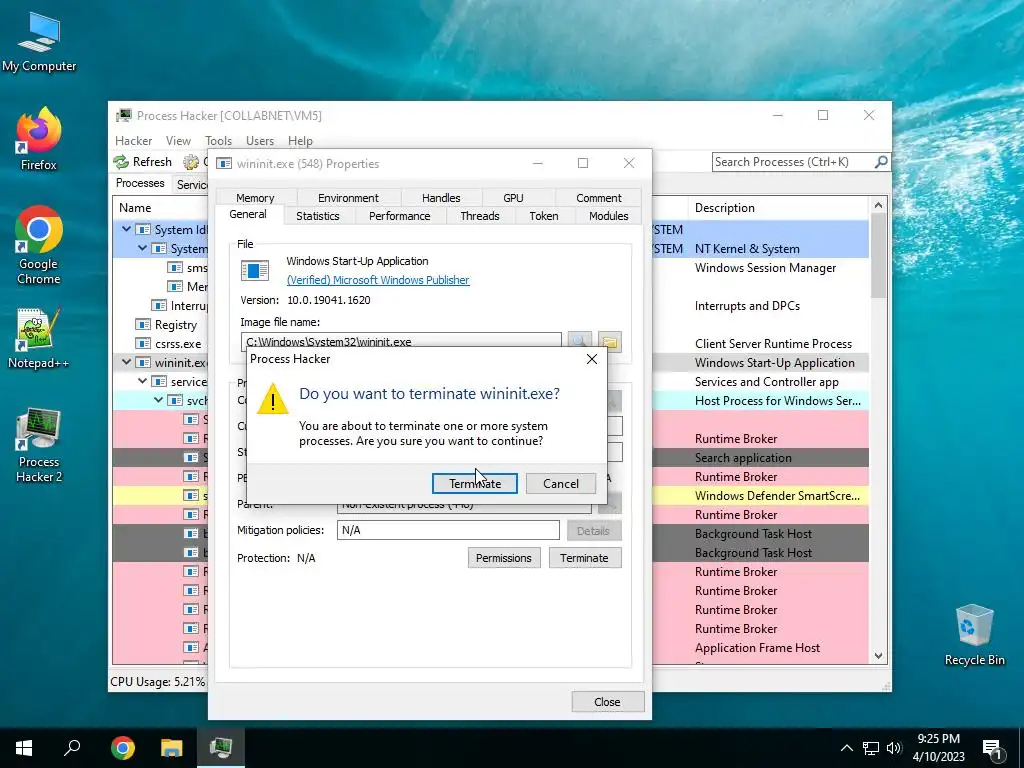The height and width of the screenshot is (768, 1024).
Task: Collapse the services tree node
Action: [142, 381]
